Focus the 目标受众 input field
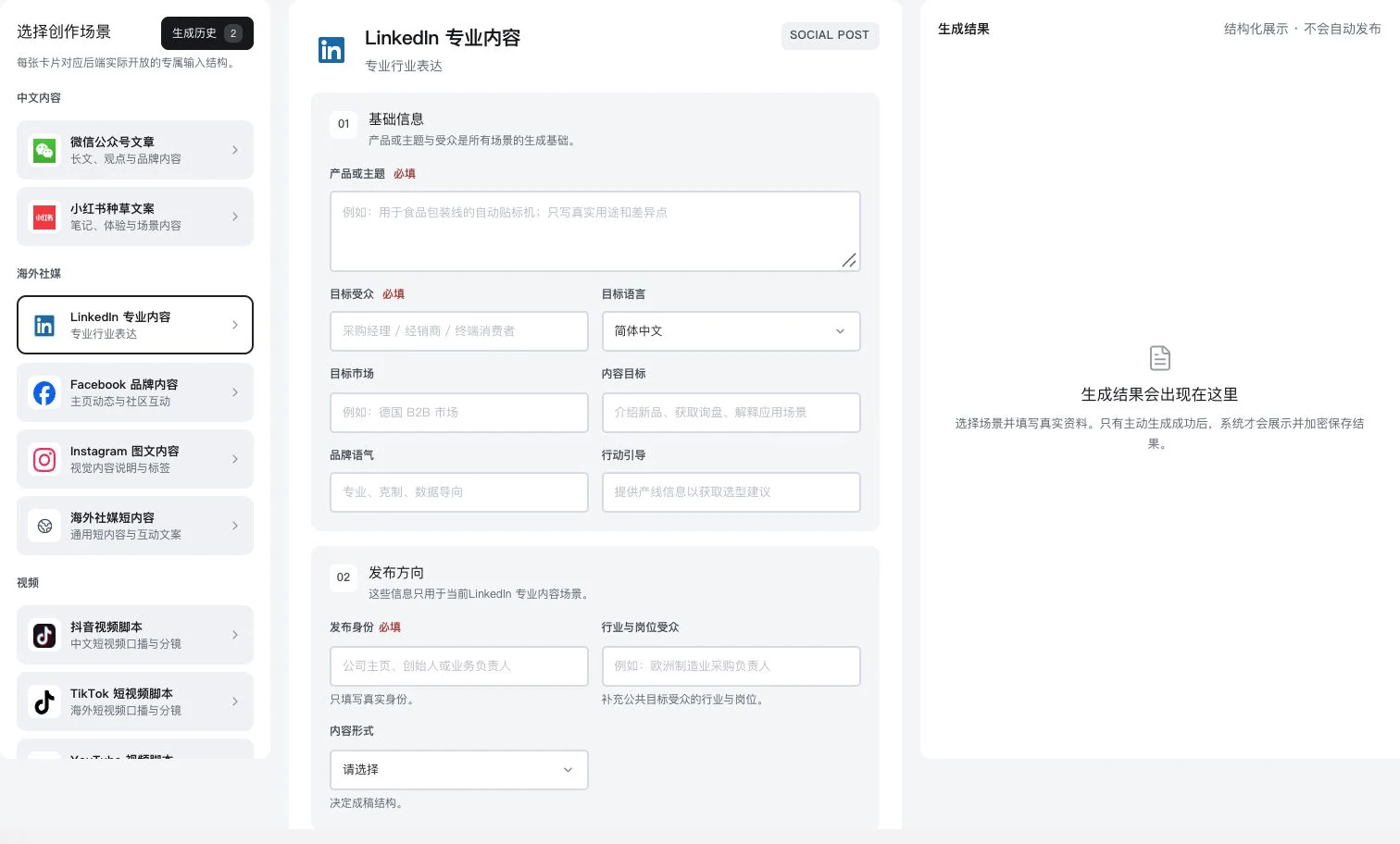The width and height of the screenshot is (1400, 844). coord(459,331)
